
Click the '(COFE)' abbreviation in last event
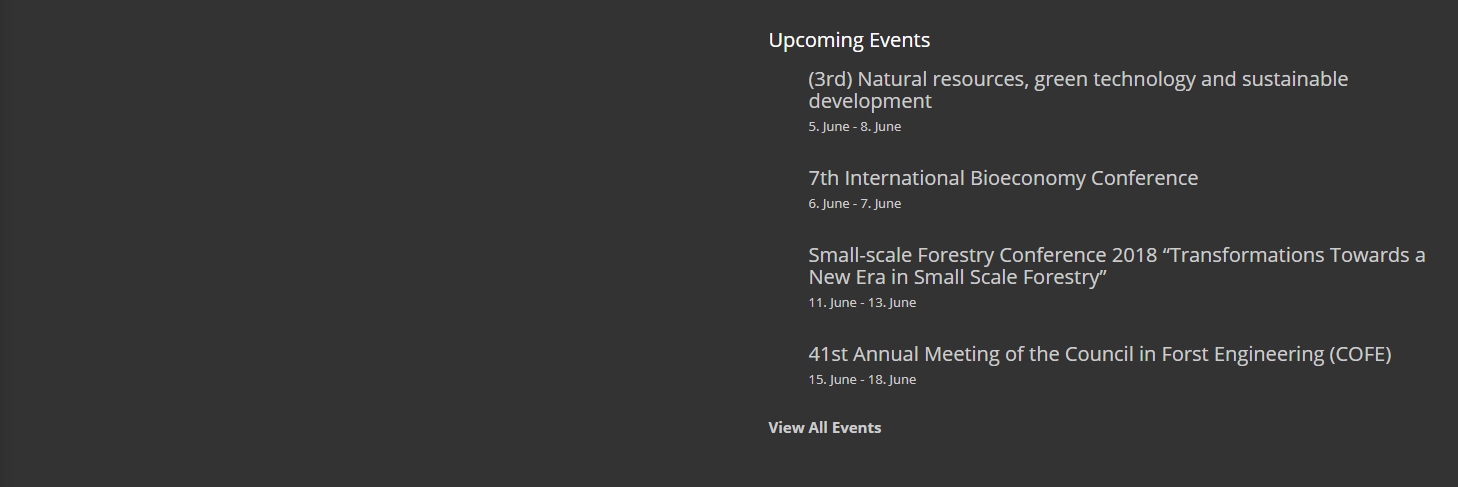1360,354
